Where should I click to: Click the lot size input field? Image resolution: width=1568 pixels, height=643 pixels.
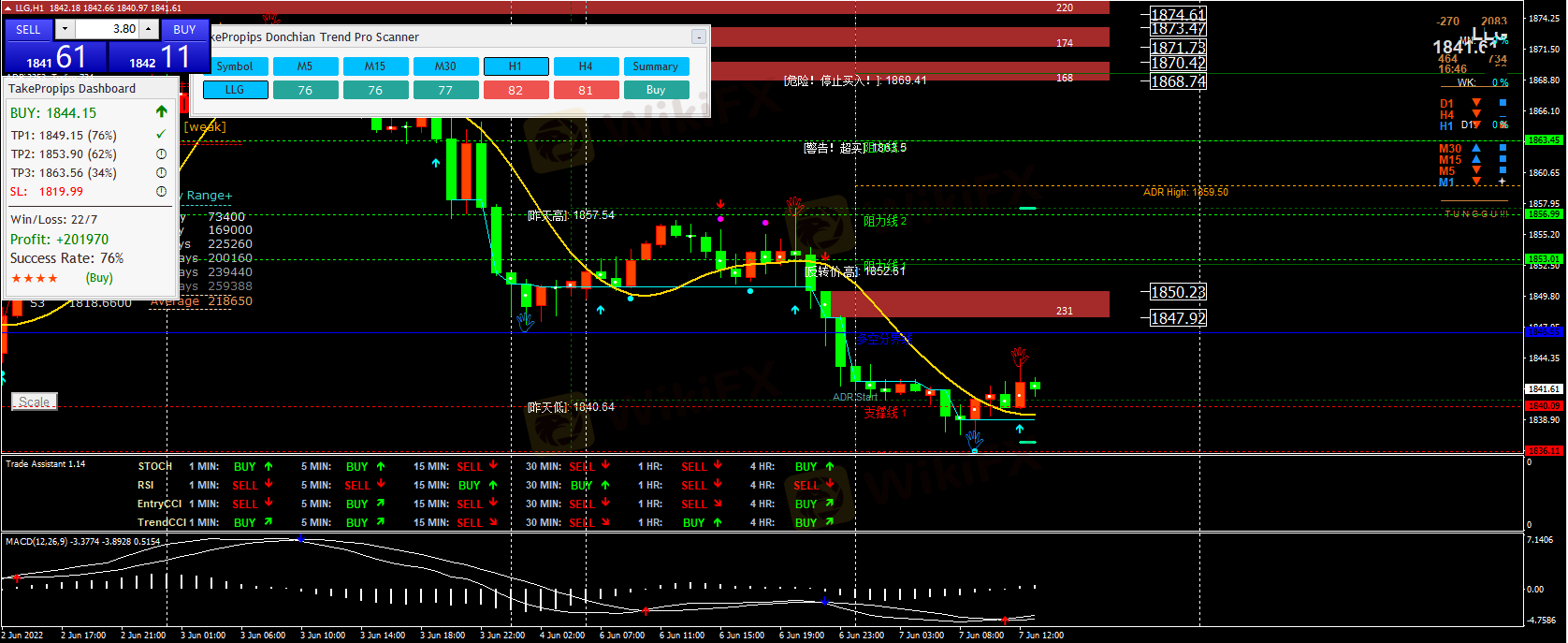click(x=107, y=29)
